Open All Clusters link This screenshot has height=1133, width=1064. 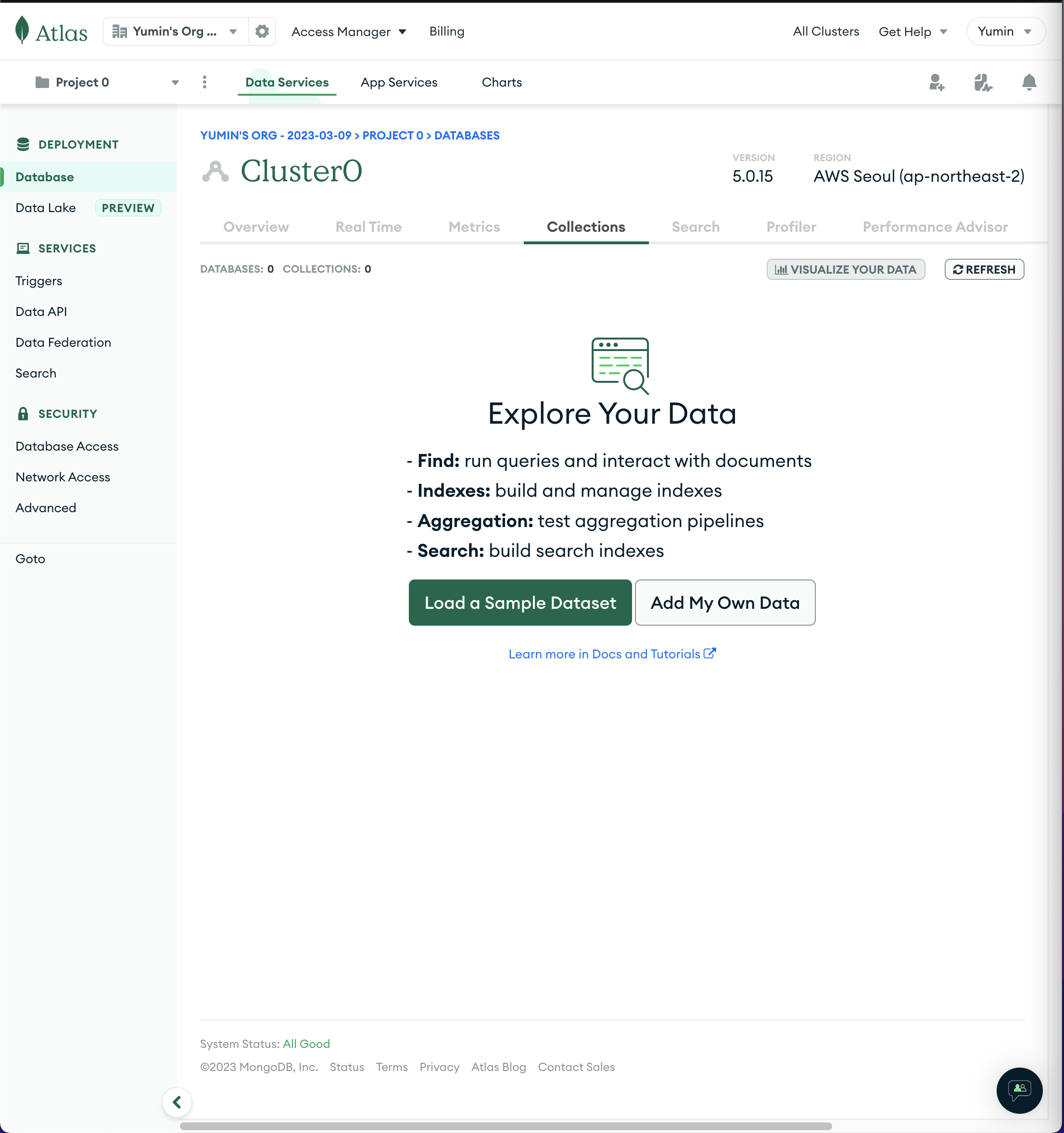click(825, 31)
